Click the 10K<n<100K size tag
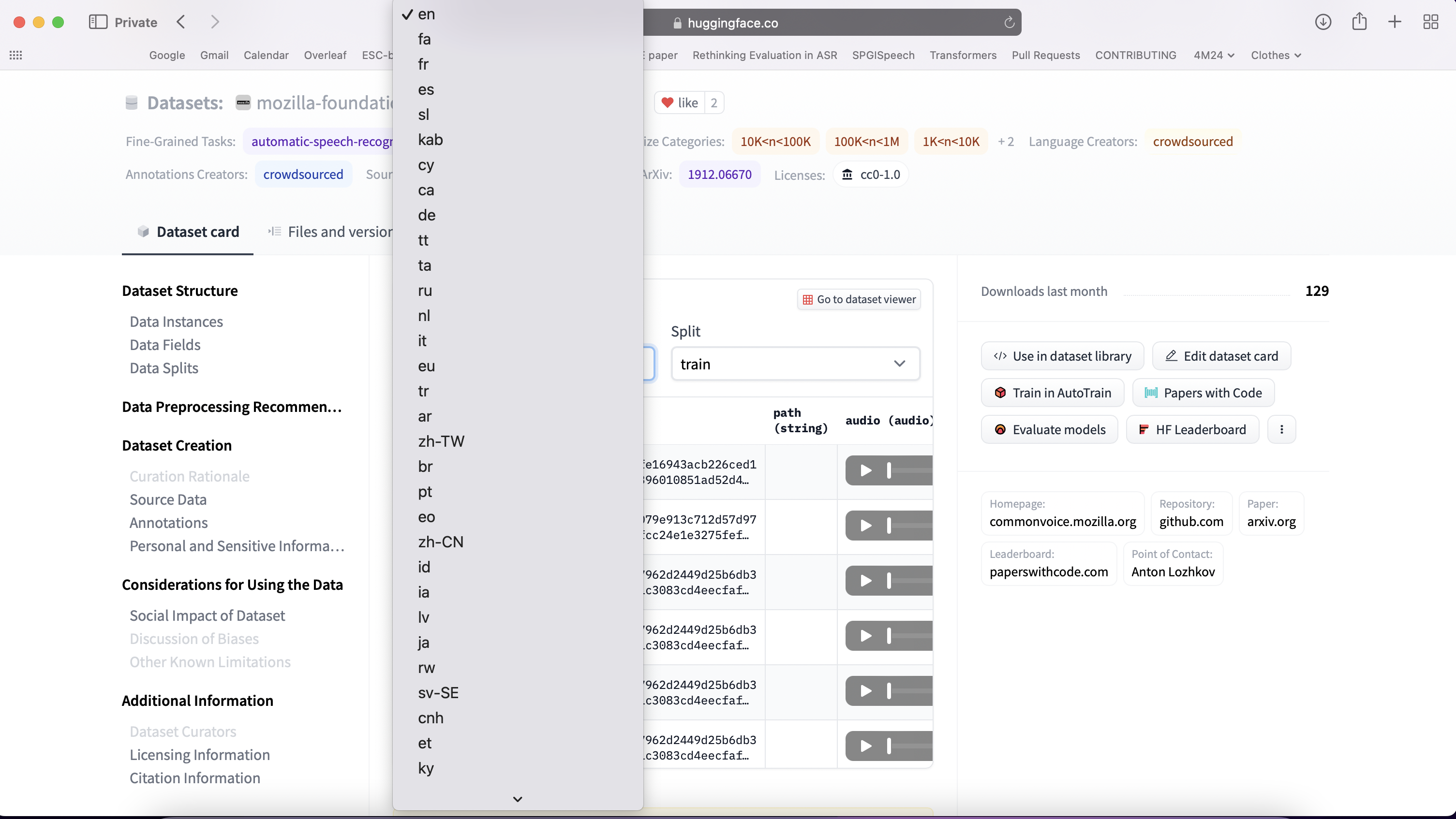 coord(775,141)
